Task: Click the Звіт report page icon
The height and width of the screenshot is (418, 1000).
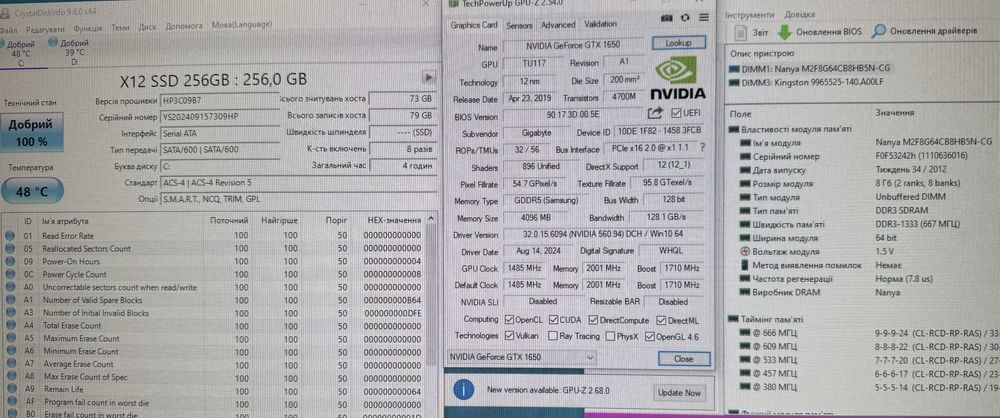Action: coord(742,31)
